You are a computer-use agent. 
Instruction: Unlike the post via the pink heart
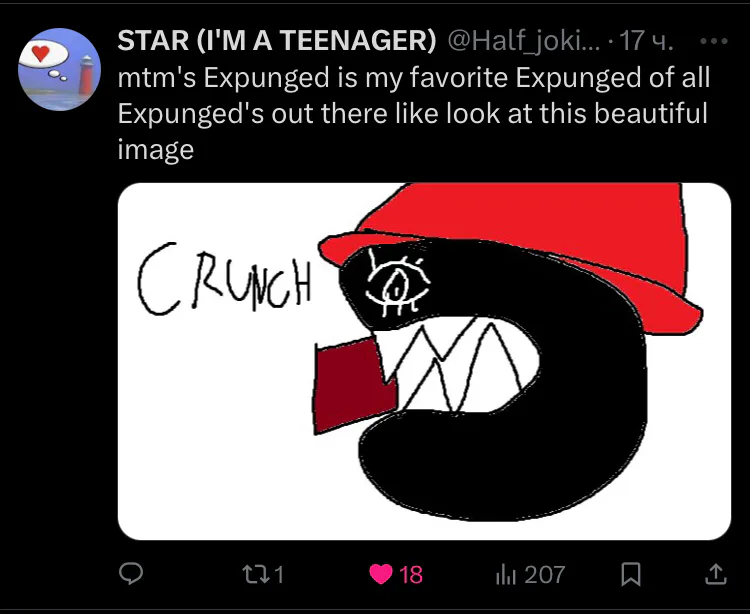click(381, 574)
